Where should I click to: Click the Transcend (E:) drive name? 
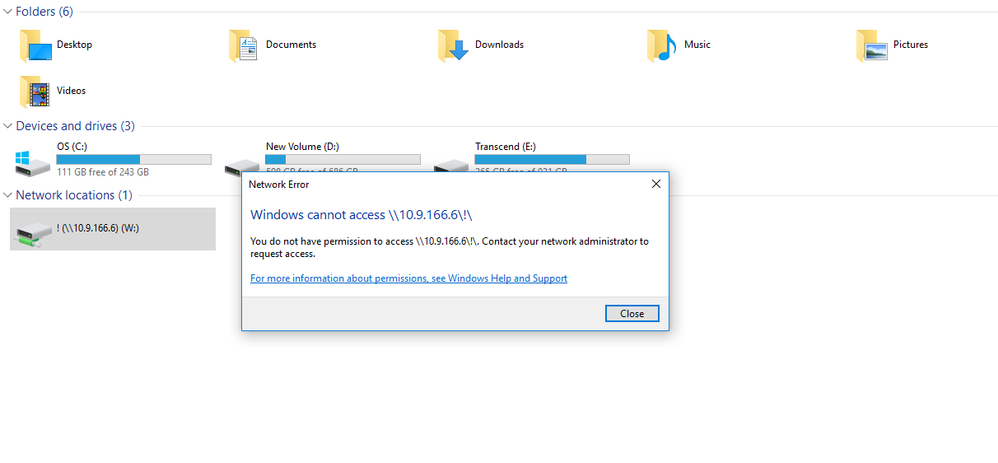tap(505, 146)
